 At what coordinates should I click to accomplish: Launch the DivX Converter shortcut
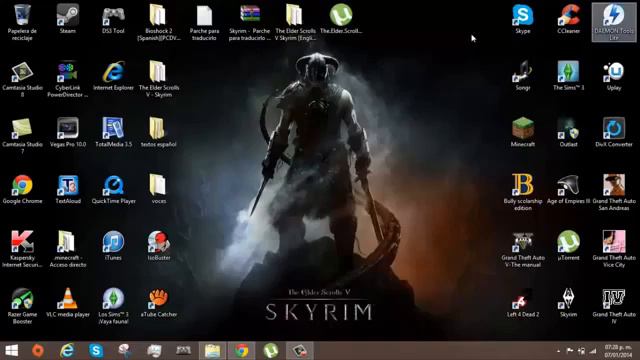(x=614, y=133)
